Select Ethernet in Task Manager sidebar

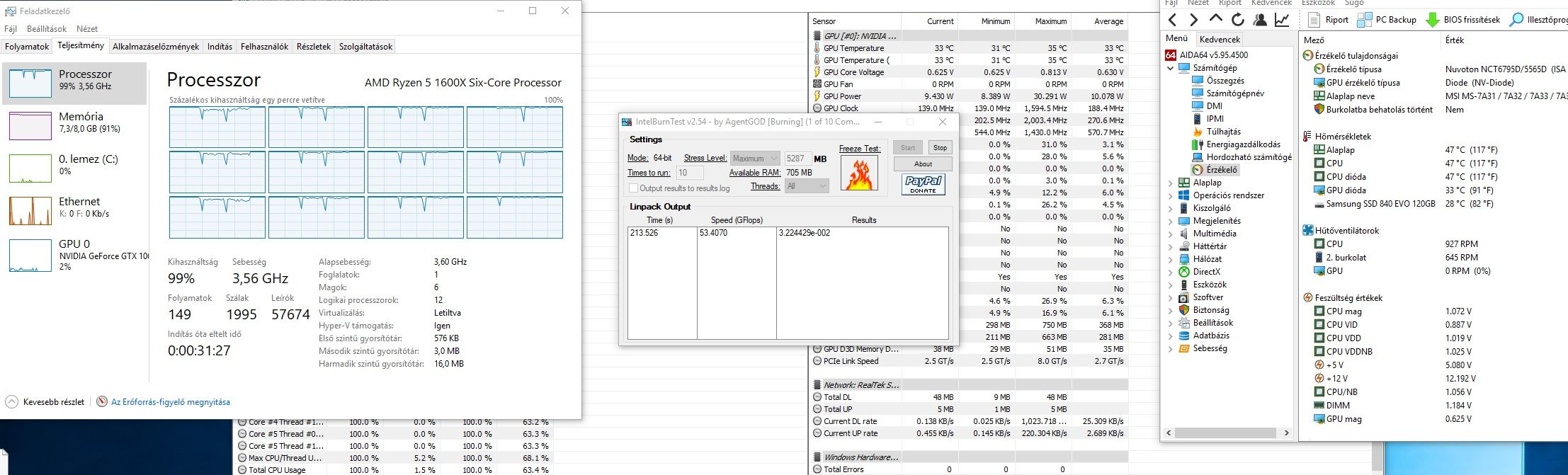[74, 211]
